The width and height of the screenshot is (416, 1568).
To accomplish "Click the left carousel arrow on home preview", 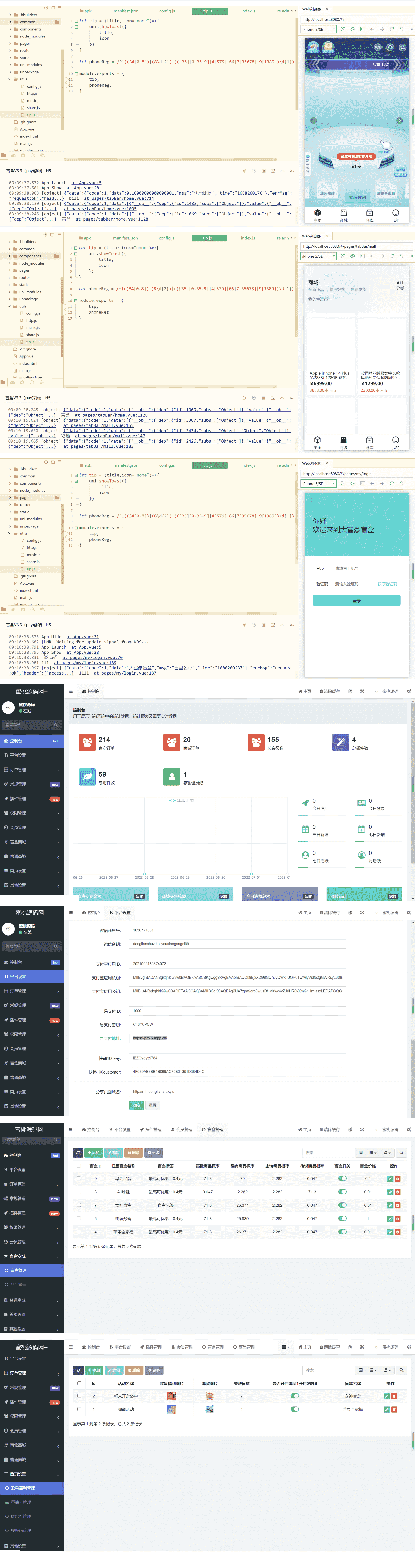I will click(314, 120).
